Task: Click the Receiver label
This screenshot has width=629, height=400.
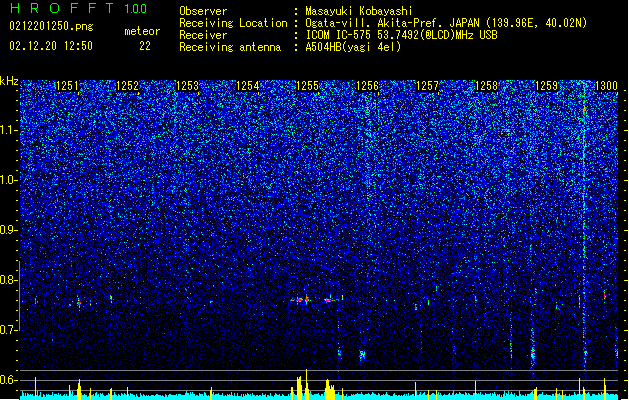Action: click(203, 35)
